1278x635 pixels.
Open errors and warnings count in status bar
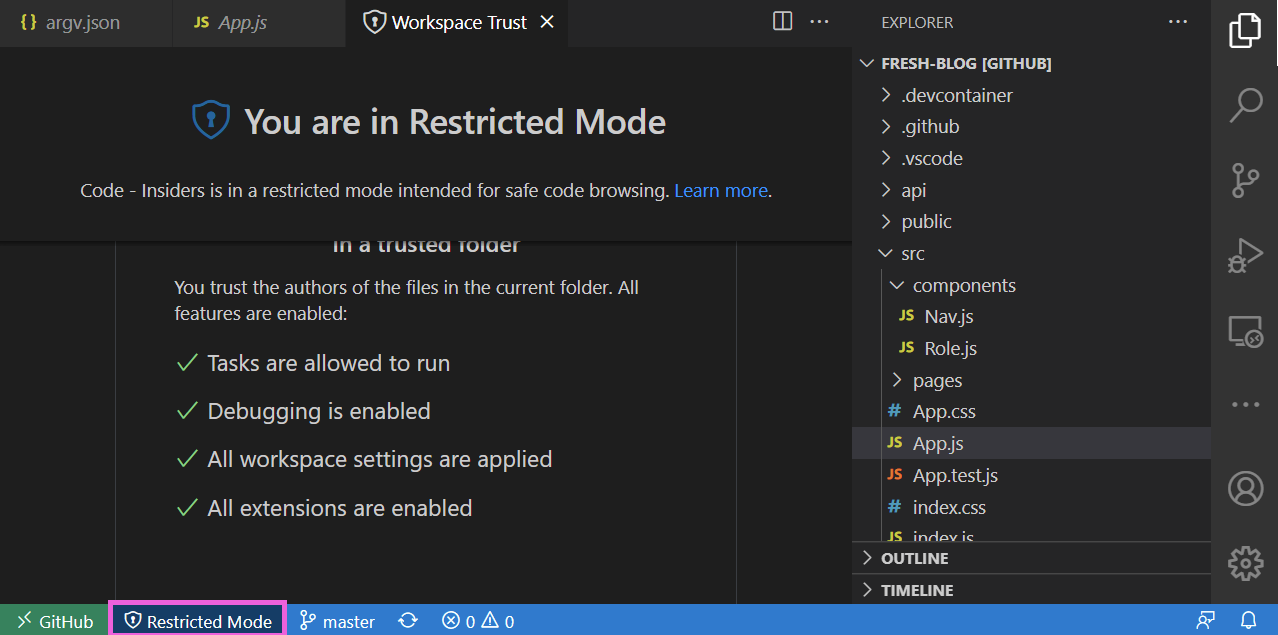pos(478,621)
